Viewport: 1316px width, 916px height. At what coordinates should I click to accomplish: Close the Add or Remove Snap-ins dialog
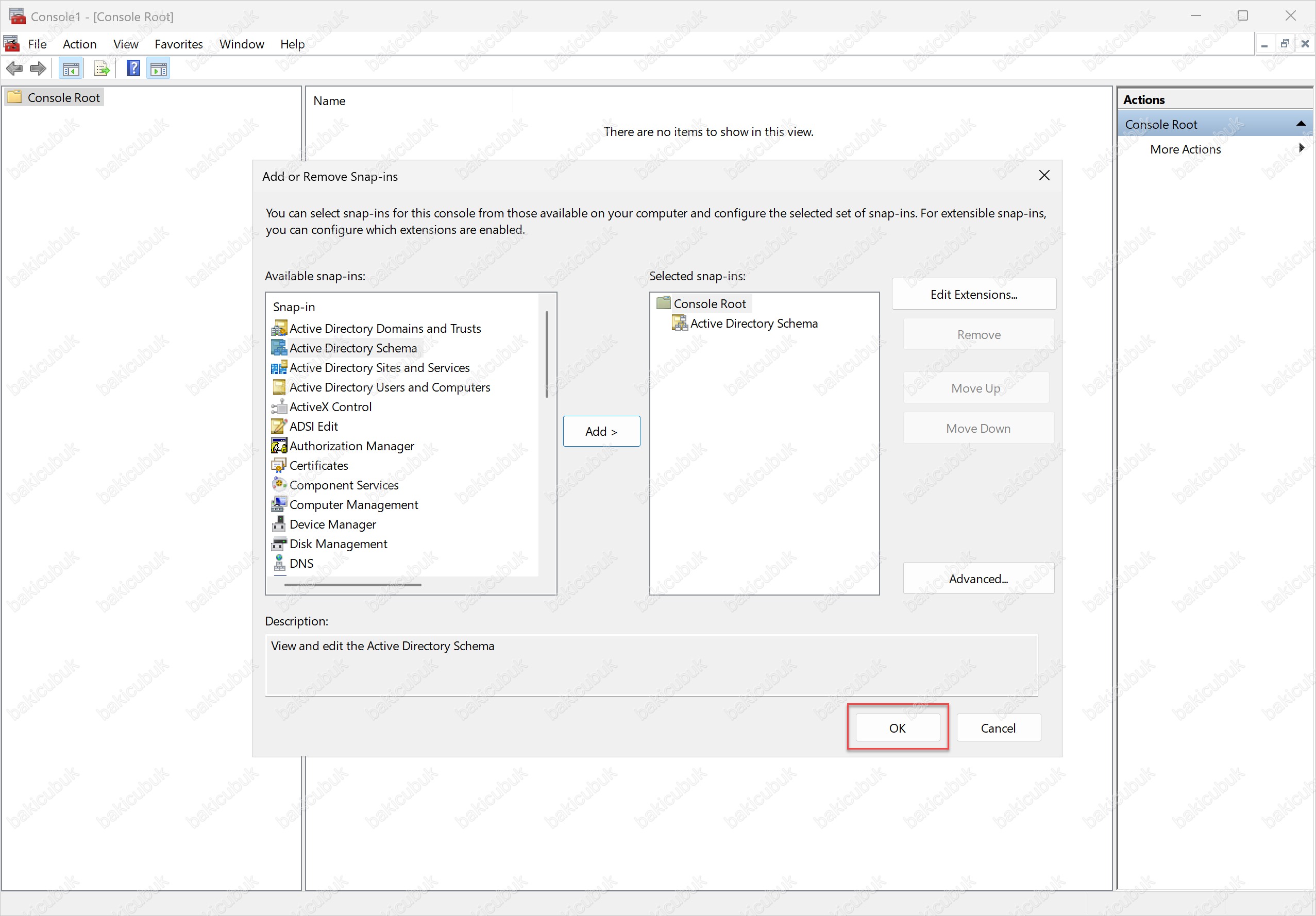pyautogui.click(x=1044, y=175)
